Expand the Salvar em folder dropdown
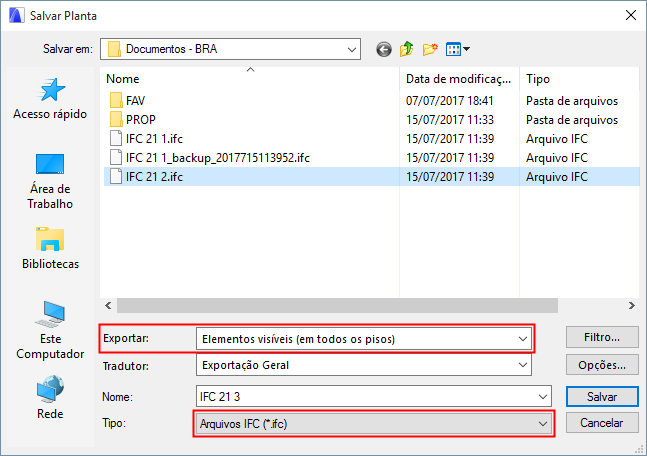The height and width of the screenshot is (456, 647). 351,49
